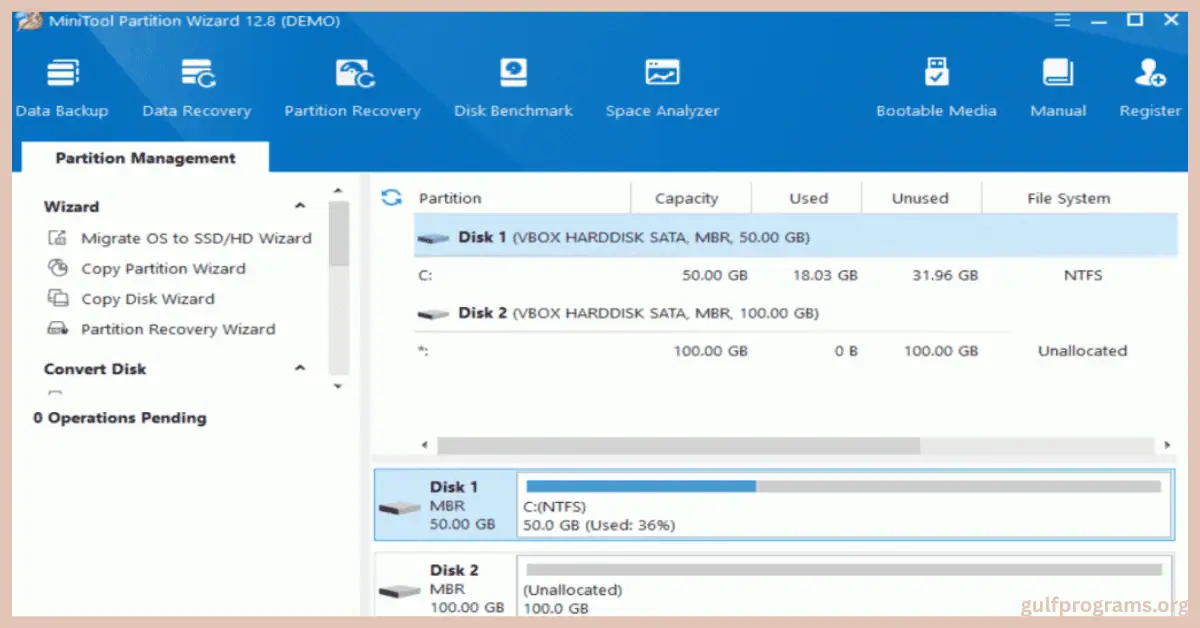The height and width of the screenshot is (628, 1200).
Task: Open the Data Backup tool
Action: [62, 85]
